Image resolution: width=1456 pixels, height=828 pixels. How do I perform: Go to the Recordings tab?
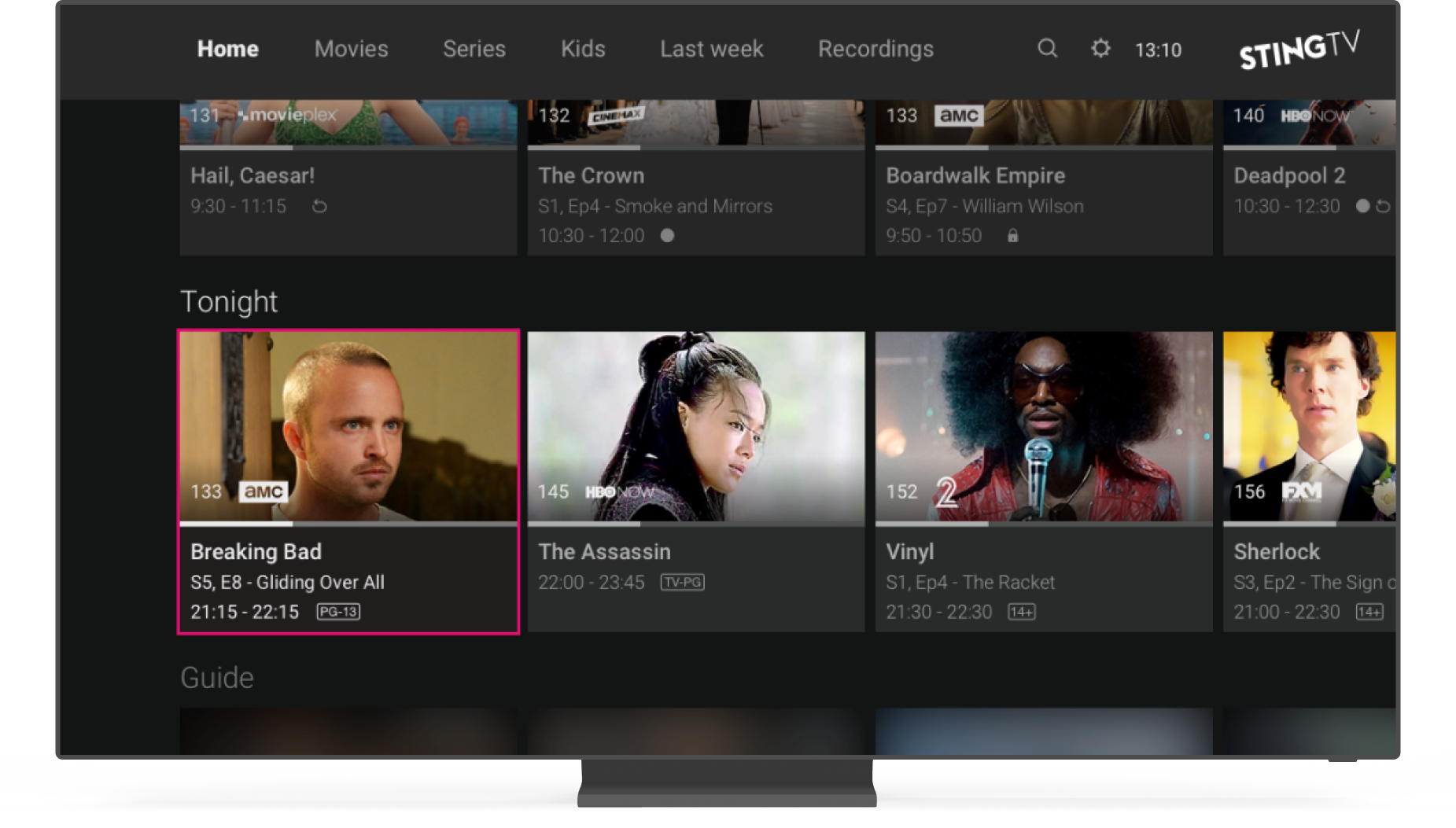[875, 49]
